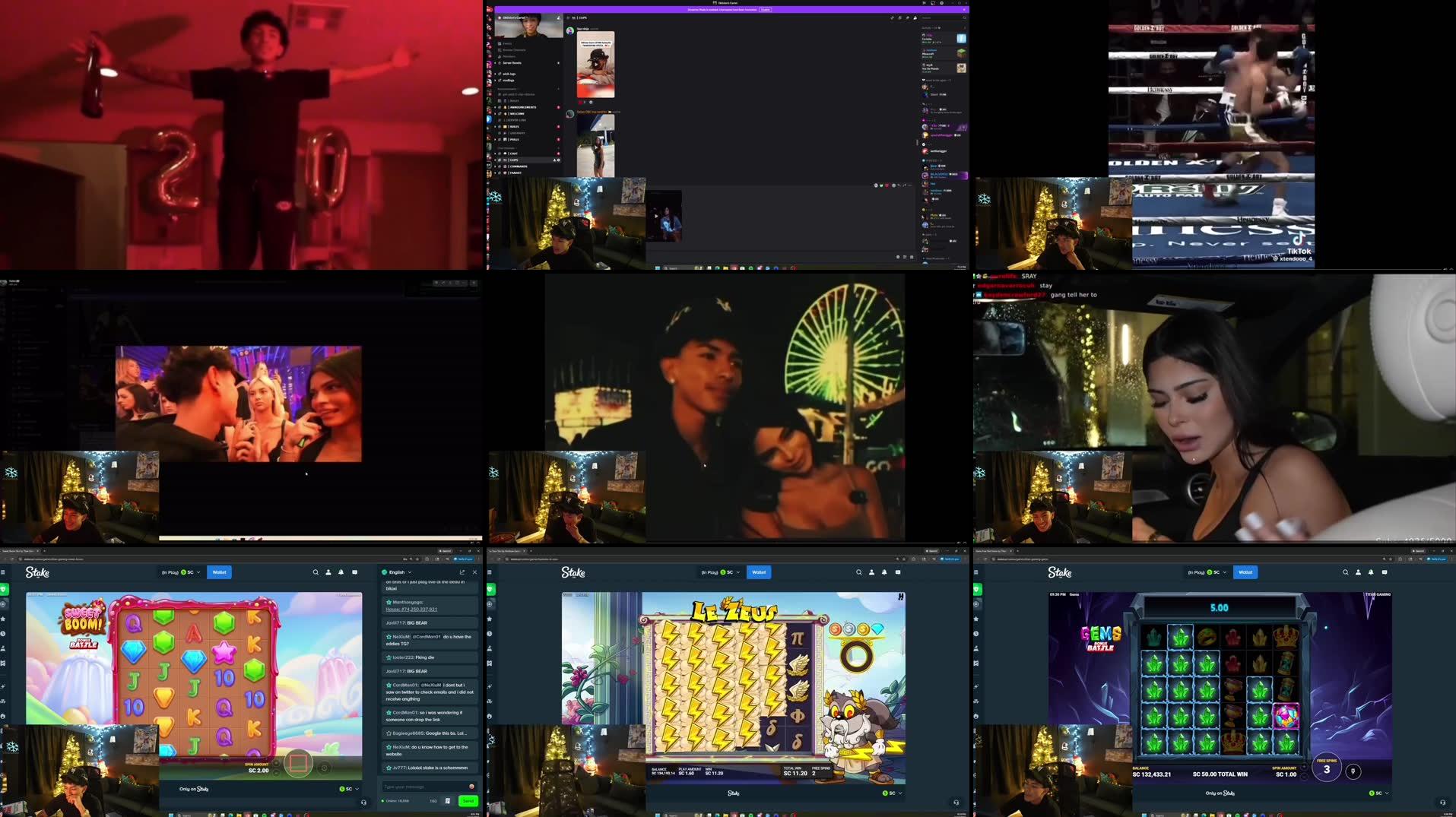The height and width of the screenshot is (817, 1456).
Task: Switch to the CHAT channel in Discord
Action: [x=514, y=154]
